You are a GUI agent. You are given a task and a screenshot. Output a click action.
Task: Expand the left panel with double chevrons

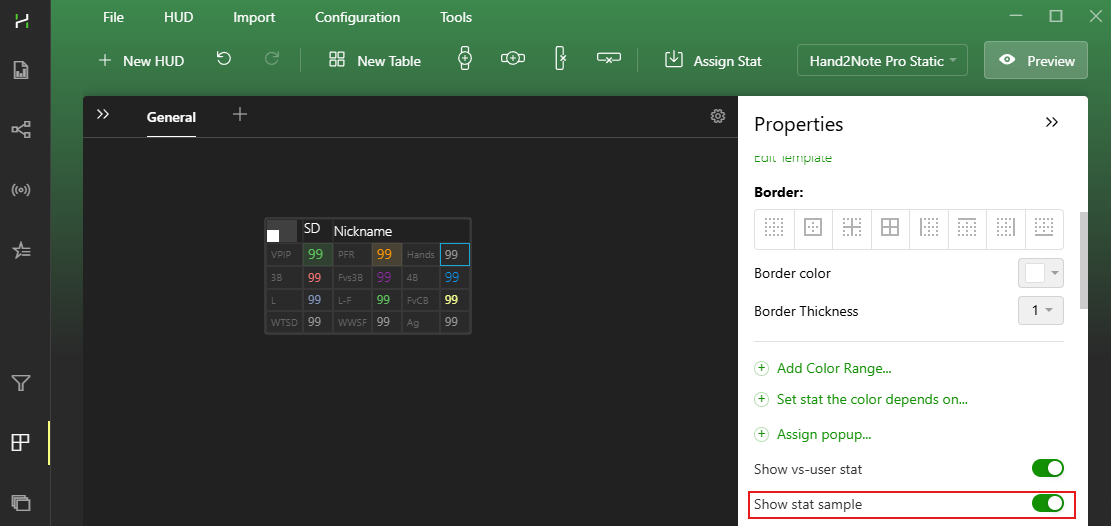click(x=103, y=115)
